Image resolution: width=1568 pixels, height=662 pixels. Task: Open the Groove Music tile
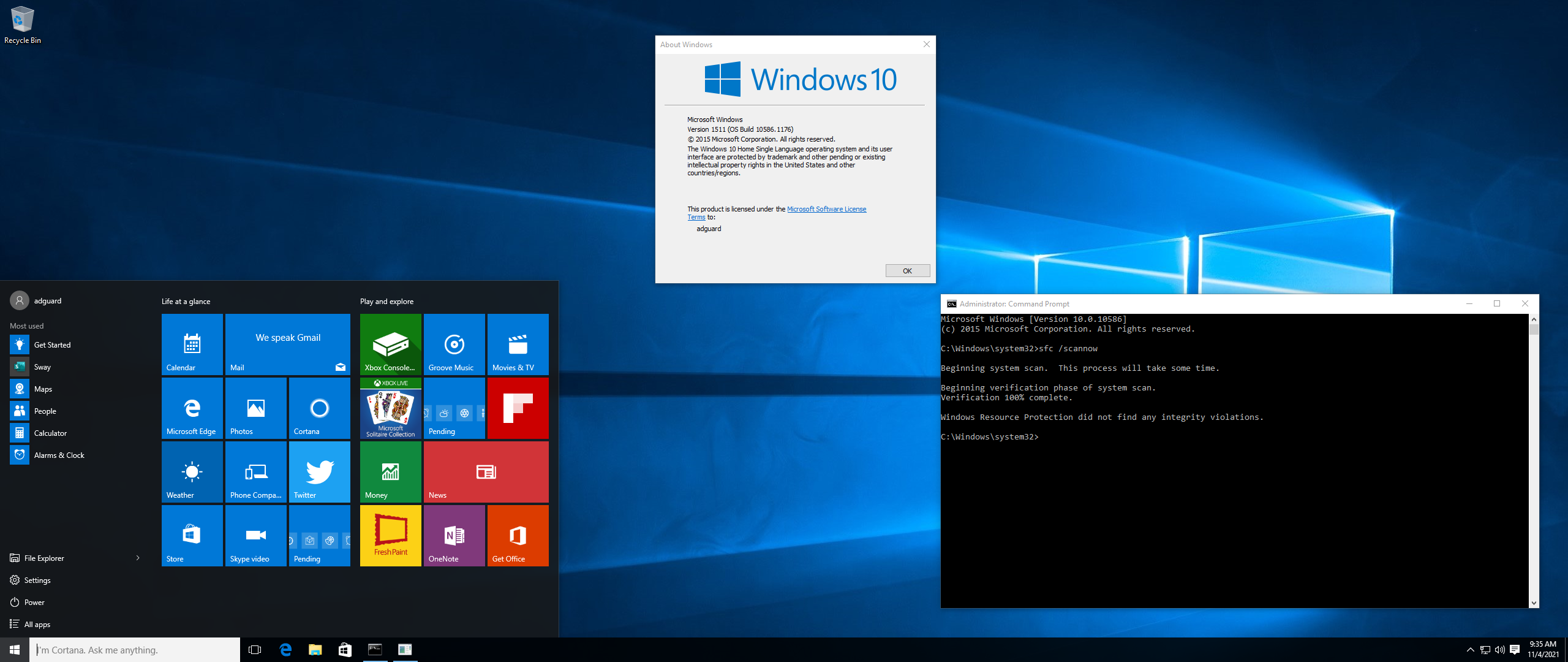pyautogui.click(x=452, y=343)
